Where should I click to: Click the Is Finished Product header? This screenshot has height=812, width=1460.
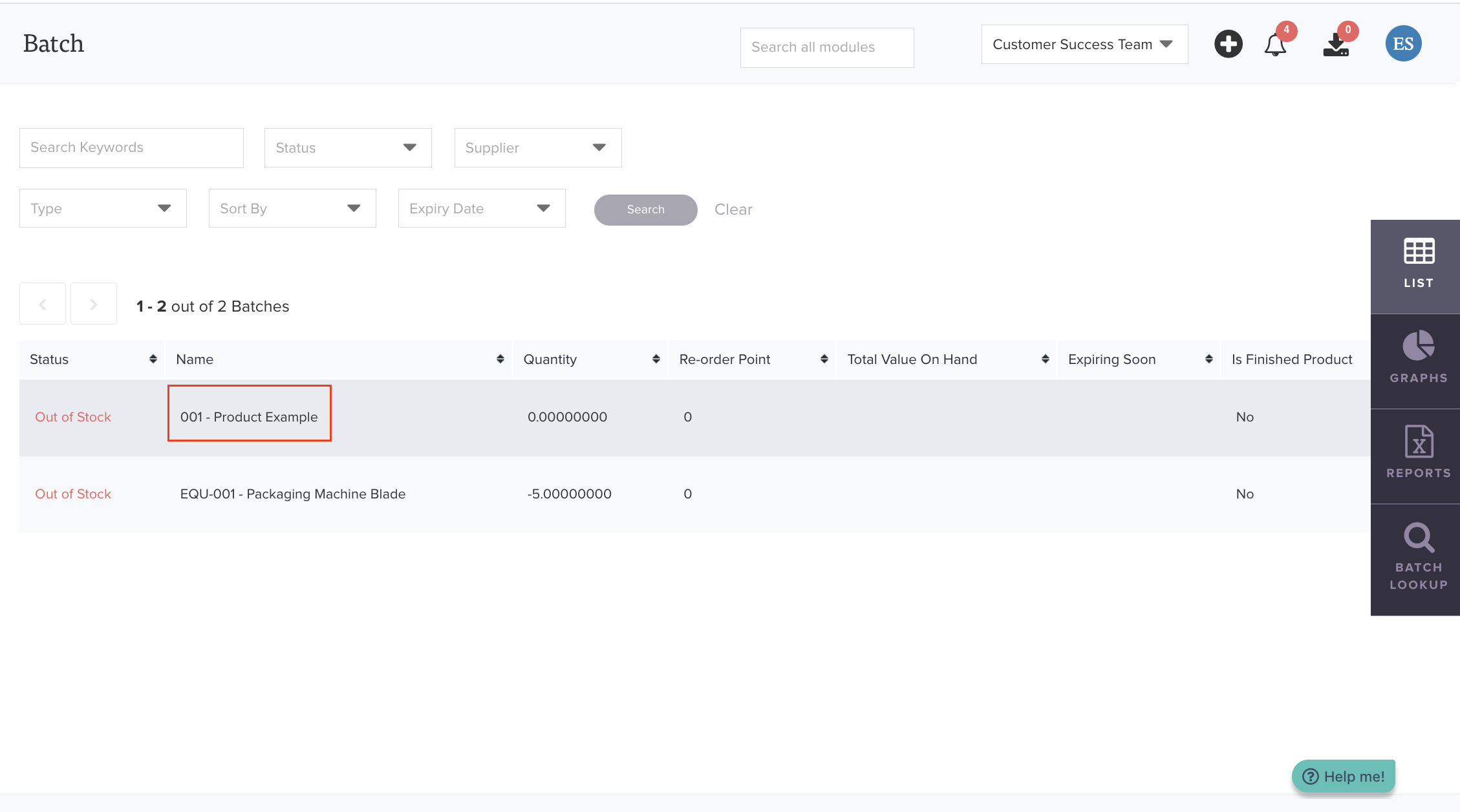point(1292,359)
